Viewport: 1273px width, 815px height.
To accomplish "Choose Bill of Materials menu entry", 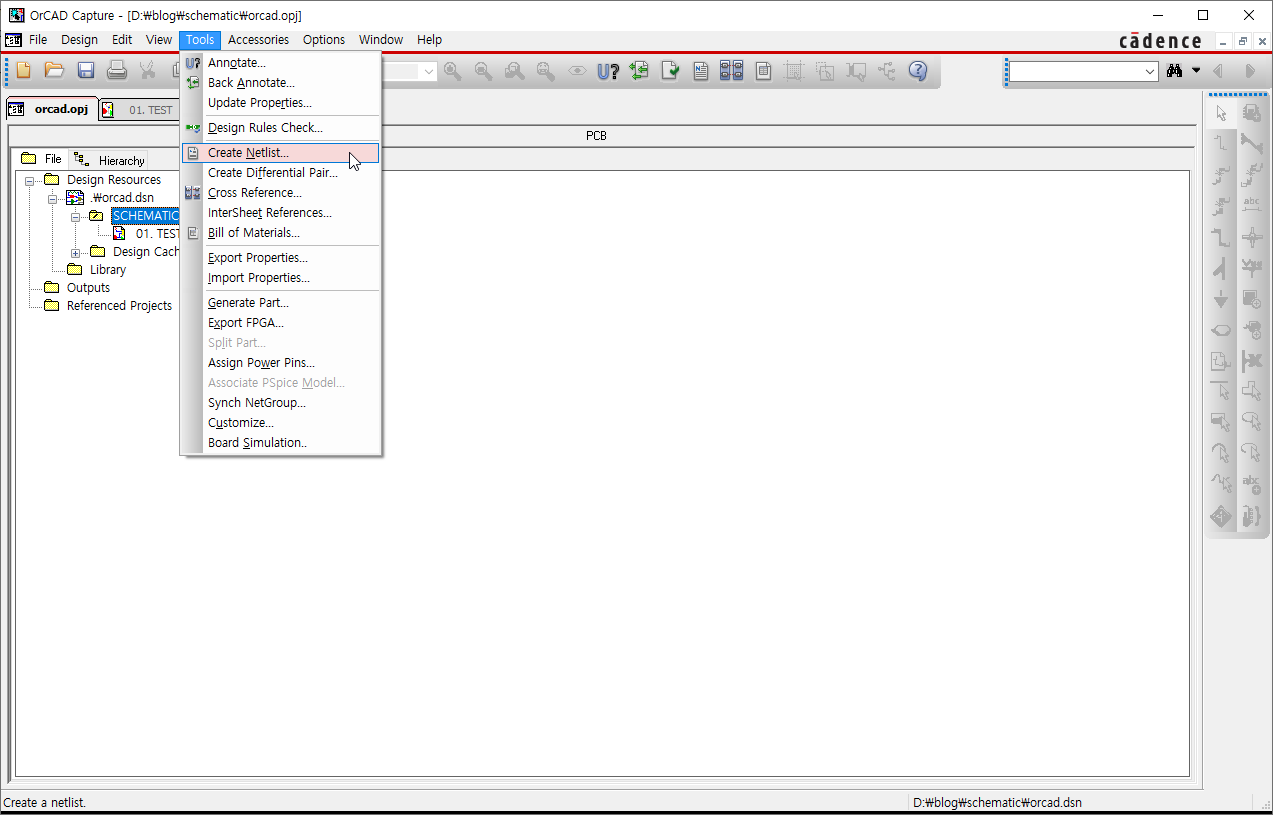I will coord(281,233).
